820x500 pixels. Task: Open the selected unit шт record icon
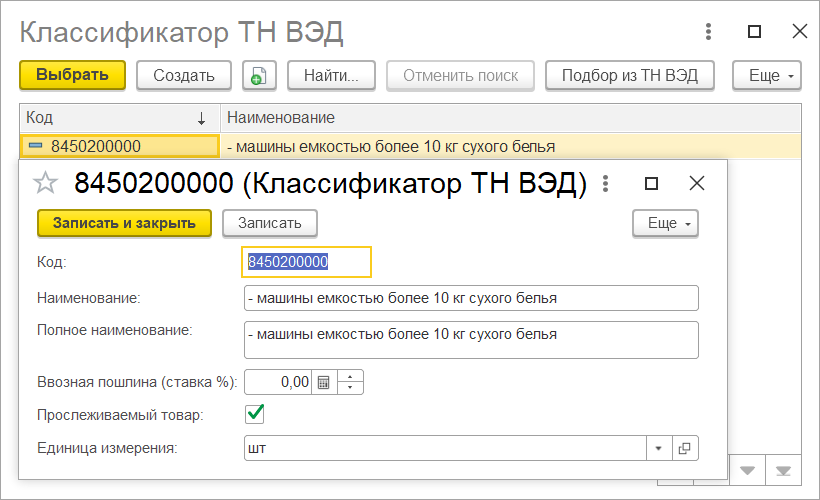(685, 448)
